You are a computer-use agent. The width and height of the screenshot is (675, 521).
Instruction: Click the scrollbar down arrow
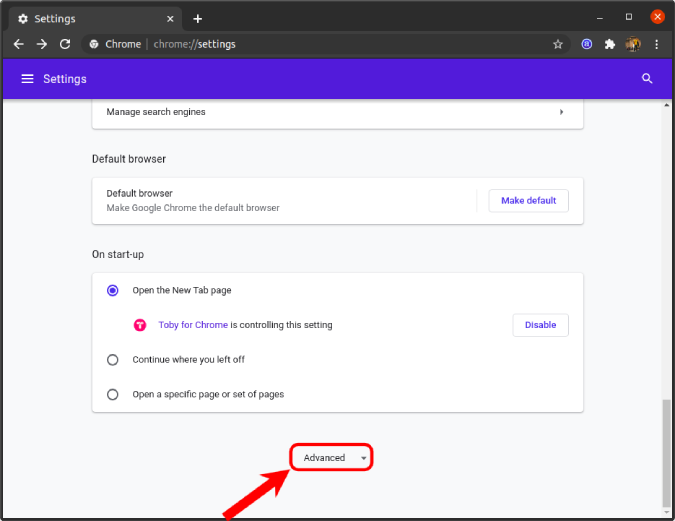point(666,512)
